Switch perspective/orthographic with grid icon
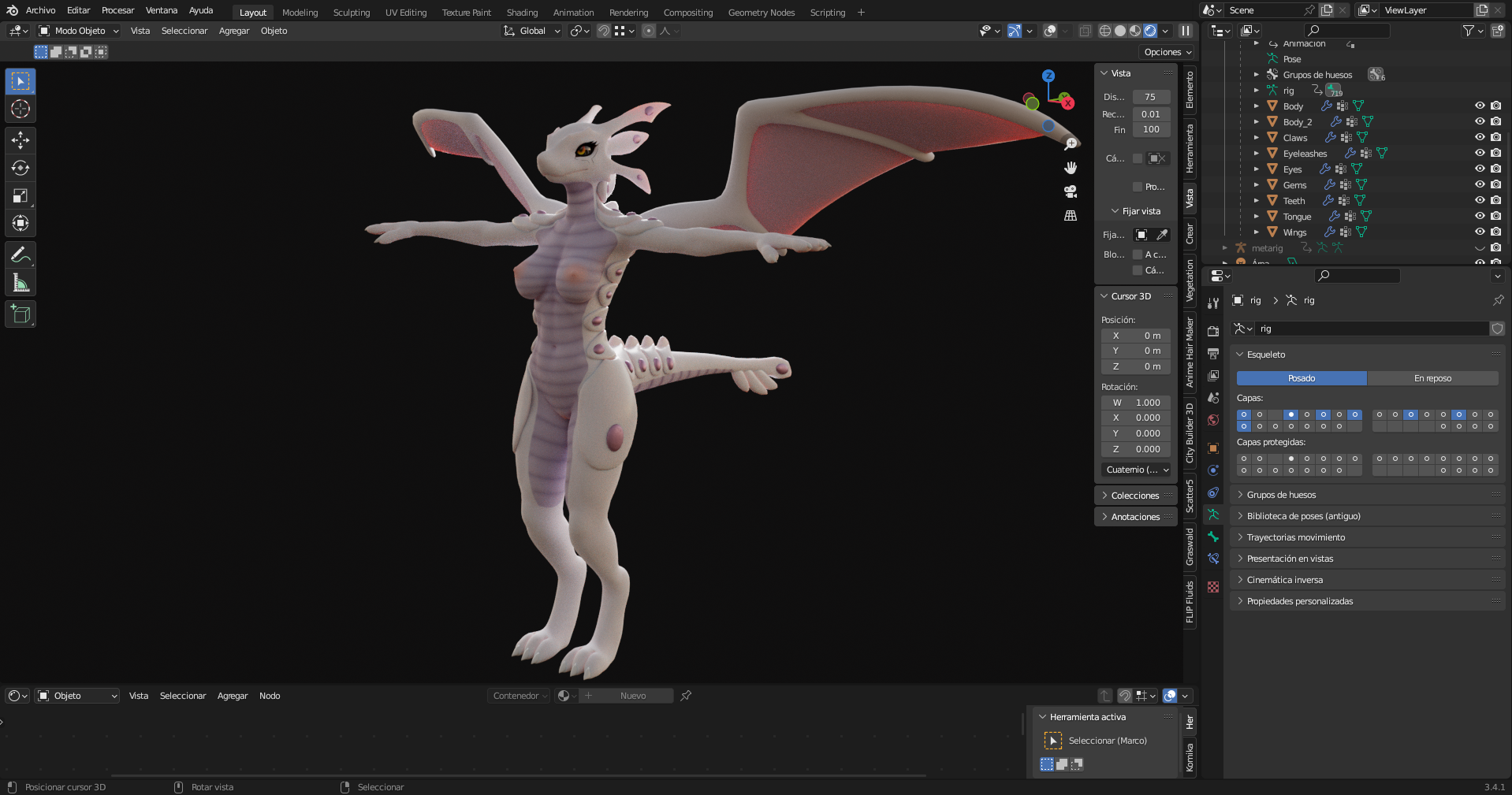This screenshot has height=795, width=1512. (x=1071, y=215)
